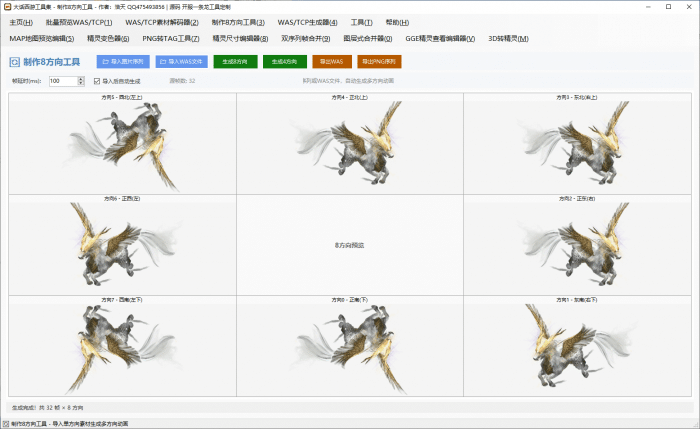Open 图层式合并器(0) tool
Screen dimensions: 700x429
(x=367, y=39)
